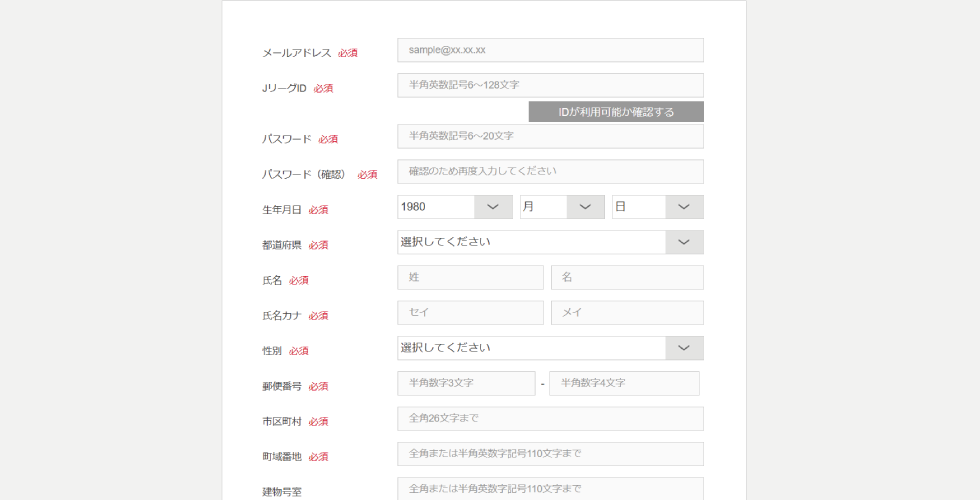Select the セイ kana surname field
Image resolution: width=980 pixels, height=500 pixels.
click(470, 313)
